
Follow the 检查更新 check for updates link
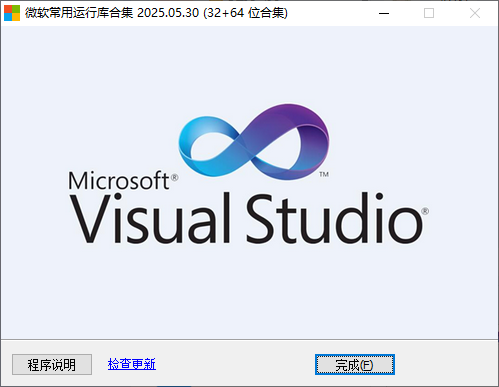click(x=132, y=364)
